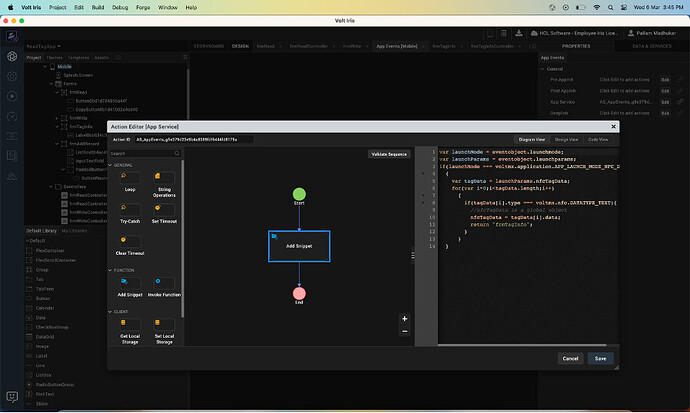Switch to Diagram View tab
690x413 pixels.
[532, 139]
